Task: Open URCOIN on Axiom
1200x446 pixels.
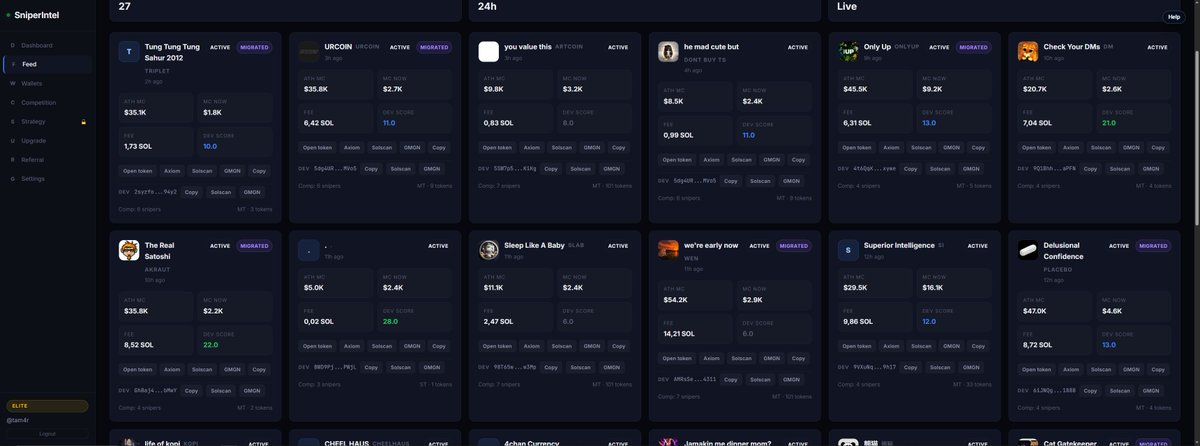Action: (x=352, y=147)
